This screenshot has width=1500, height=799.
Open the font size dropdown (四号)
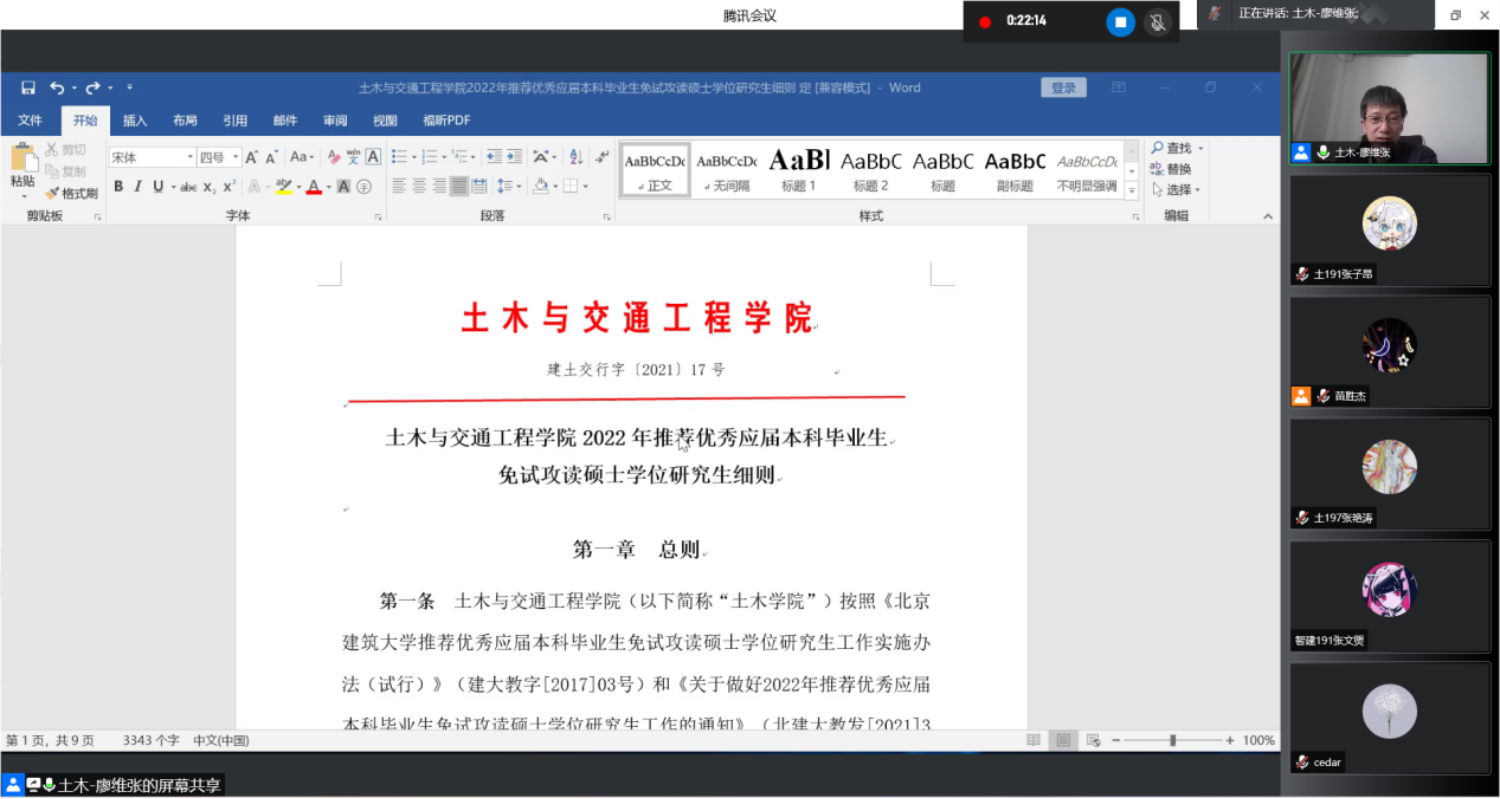click(x=236, y=157)
